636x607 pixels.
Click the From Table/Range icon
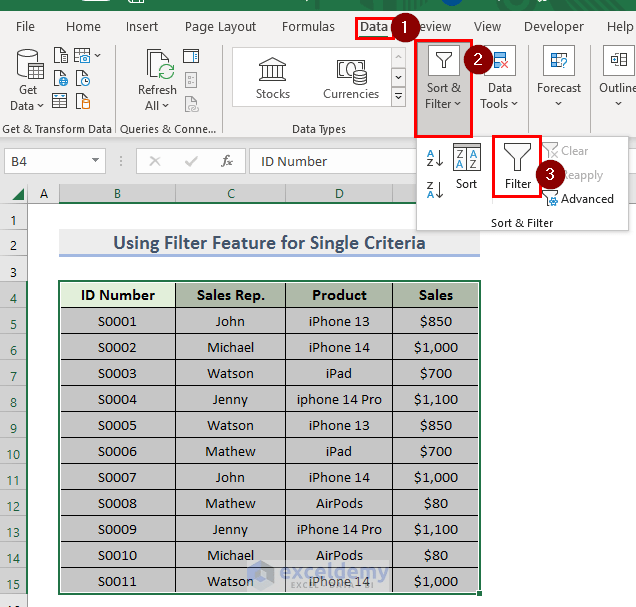60,101
